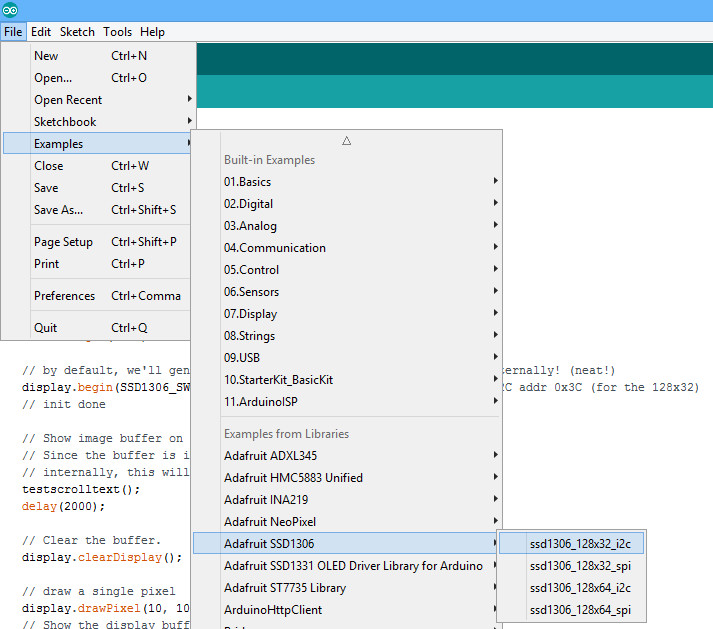Expand the 04.Communication examples submenu
Image resolution: width=713 pixels, height=629 pixels.
[x=347, y=248]
